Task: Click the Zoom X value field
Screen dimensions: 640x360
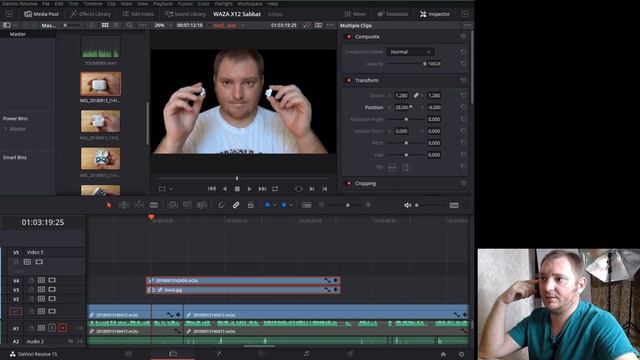Action: coord(401,96)
